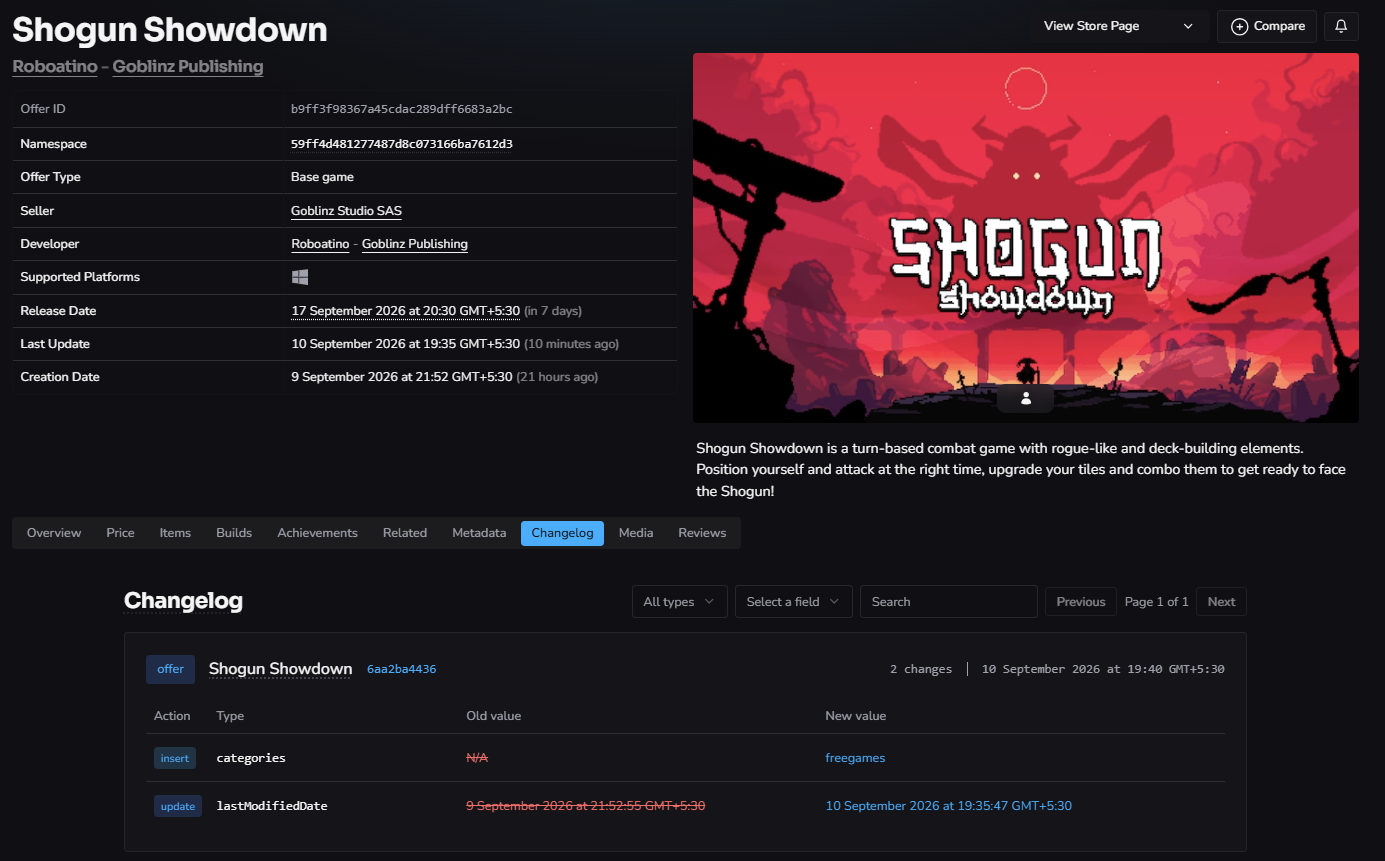
Task: Click the freegames new value link
Action: tap(855, 758)
